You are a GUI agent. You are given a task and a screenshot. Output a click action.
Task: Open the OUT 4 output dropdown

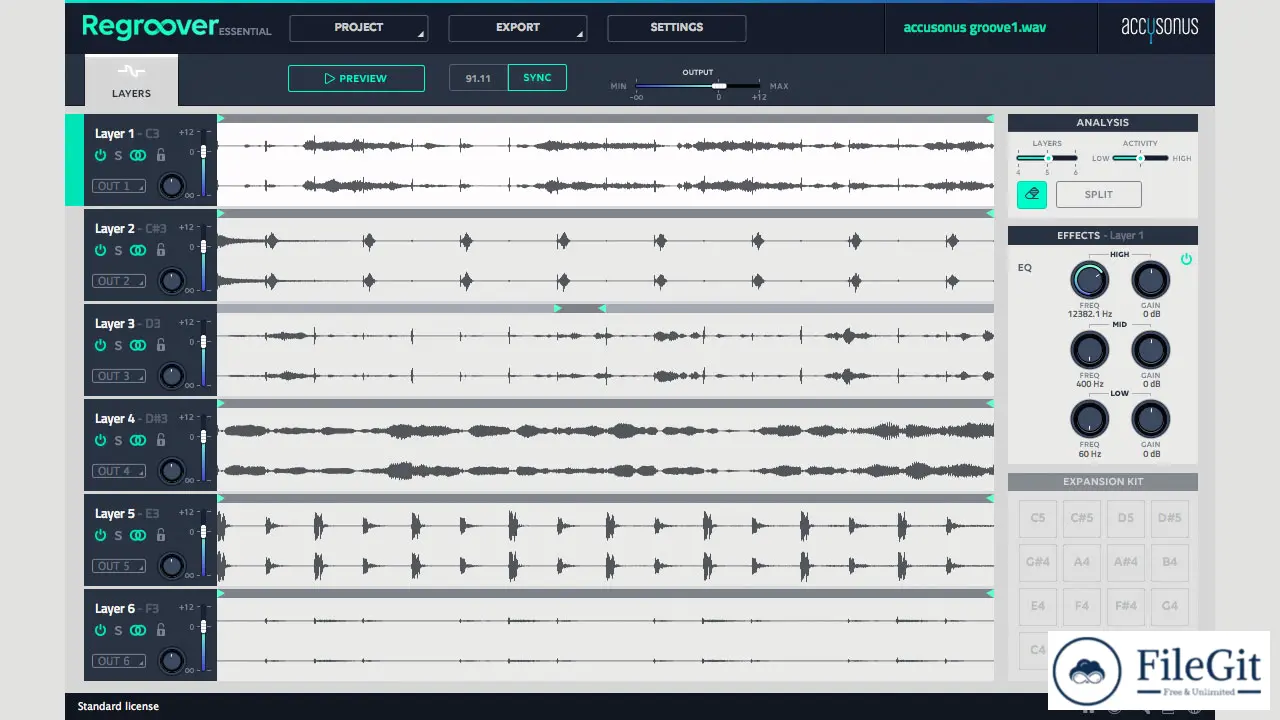(119, 471)
